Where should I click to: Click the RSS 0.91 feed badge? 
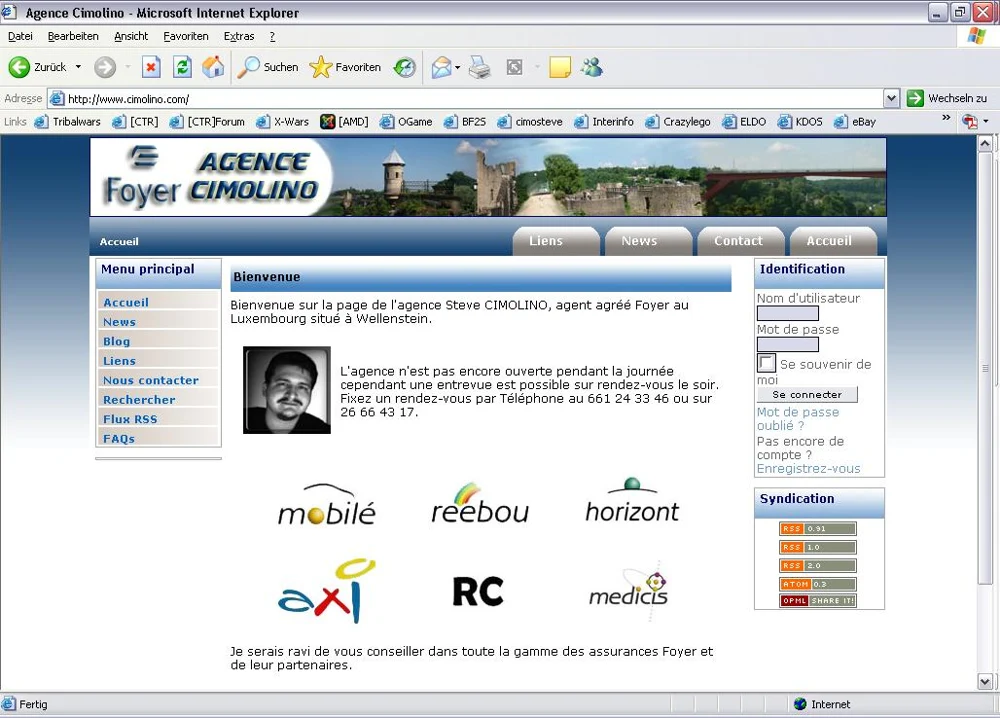tap(818, 529)
